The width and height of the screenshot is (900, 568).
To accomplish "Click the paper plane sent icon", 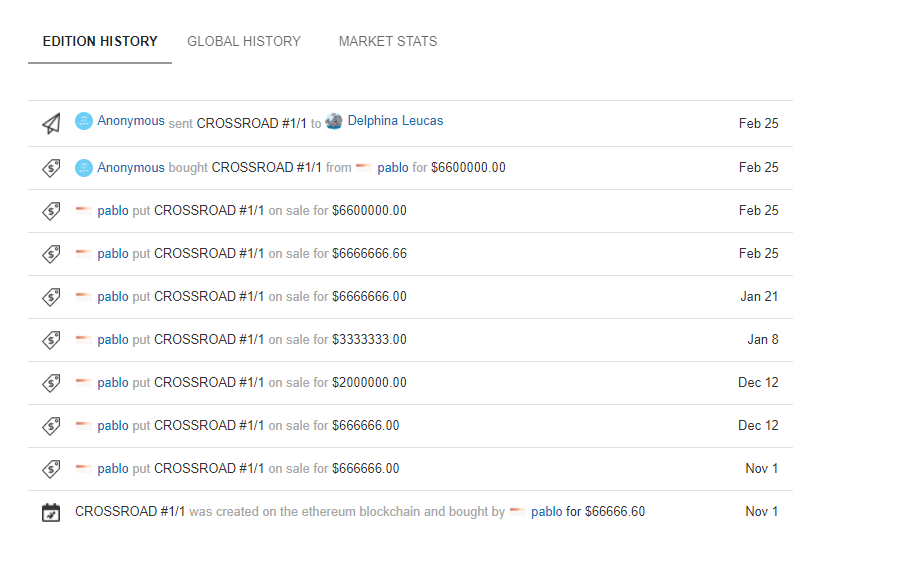I will (51, 123).
